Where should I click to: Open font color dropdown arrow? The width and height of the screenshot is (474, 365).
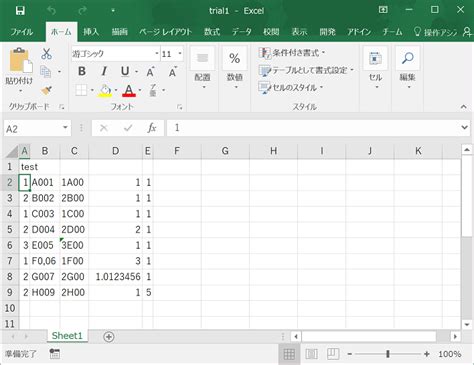click(140, 90)
